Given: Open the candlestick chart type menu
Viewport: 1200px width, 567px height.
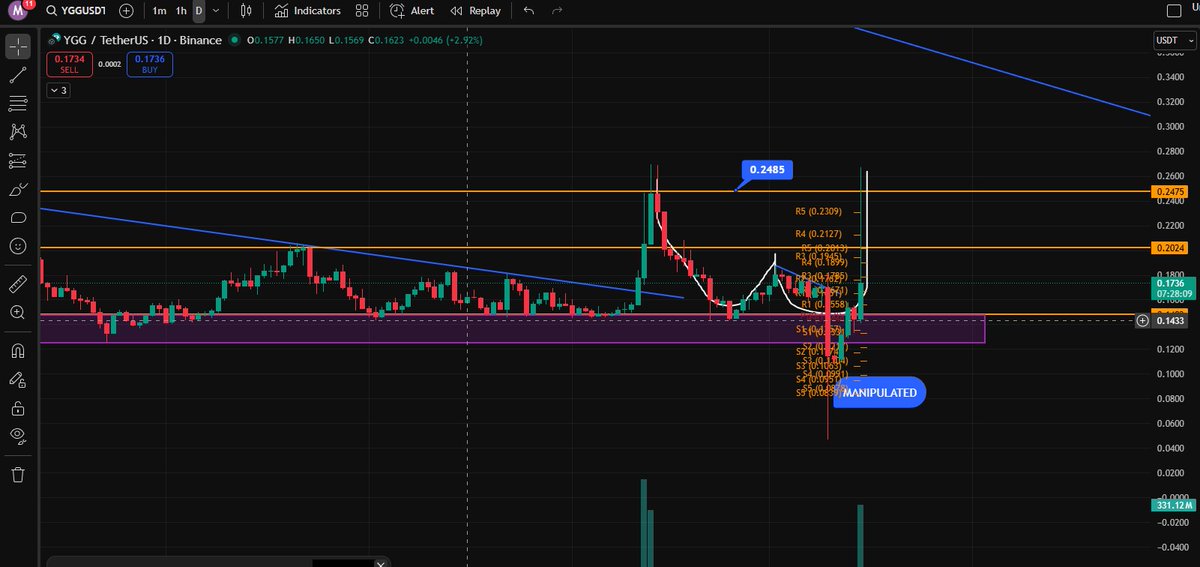Looking at the screenshot, I should click(x=246, y=11).
